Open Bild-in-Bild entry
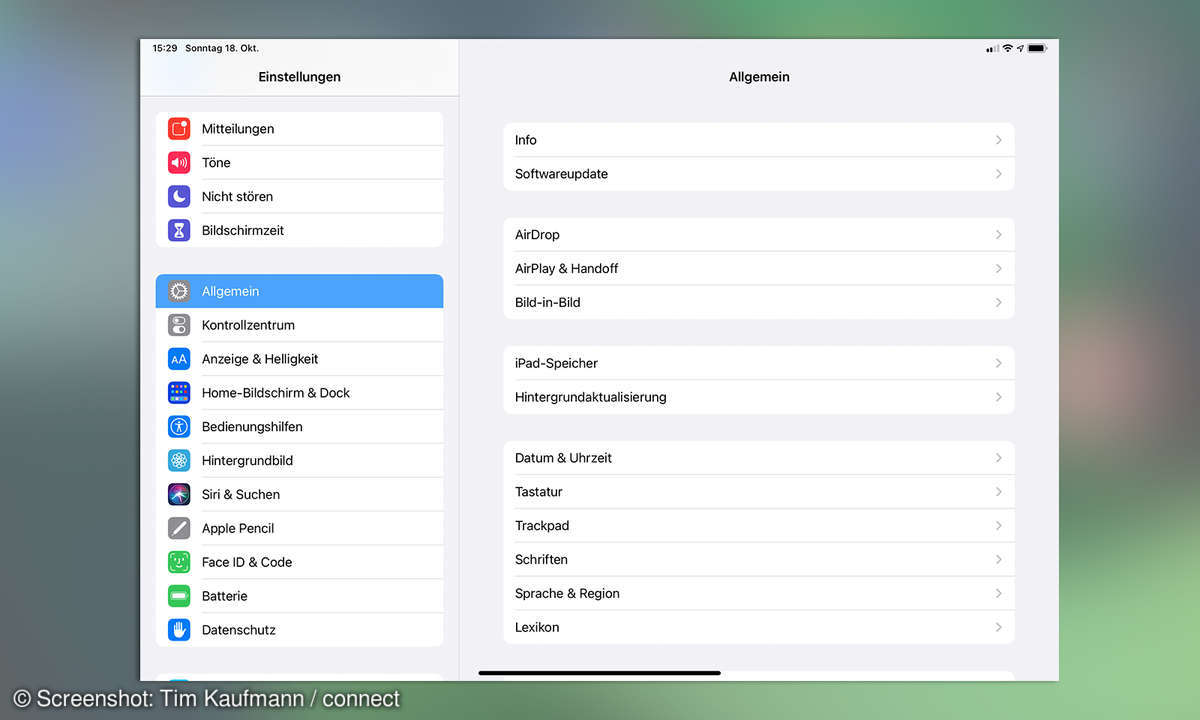Viewport: 1200px width, 720px height. 759,303
